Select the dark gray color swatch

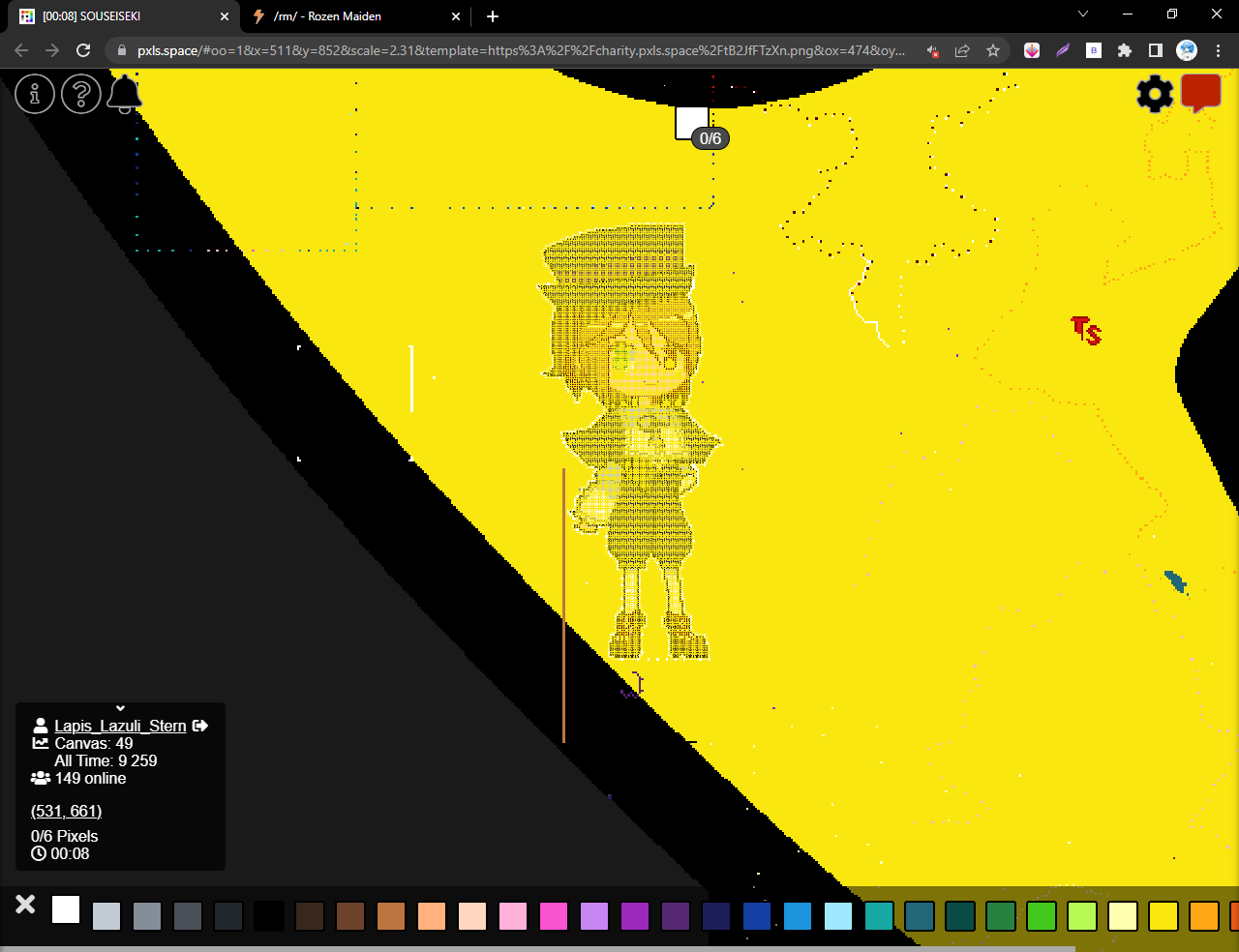188,916
